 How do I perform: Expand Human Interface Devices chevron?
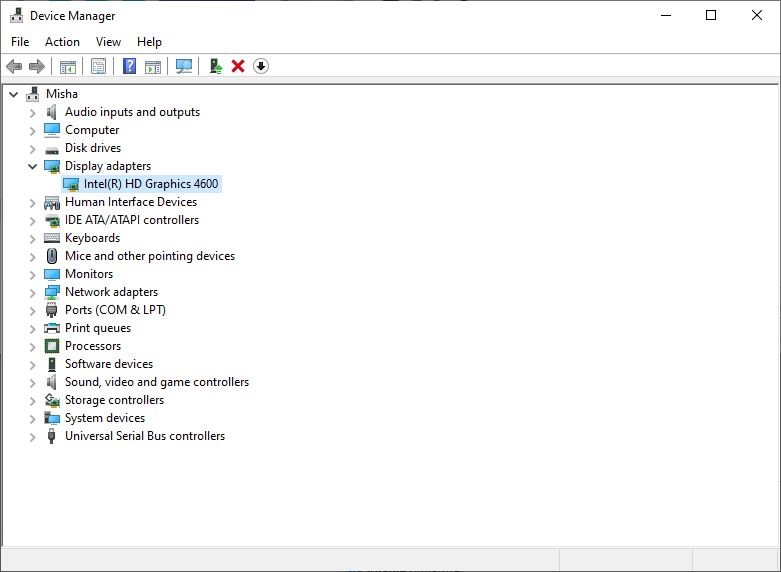32,203
